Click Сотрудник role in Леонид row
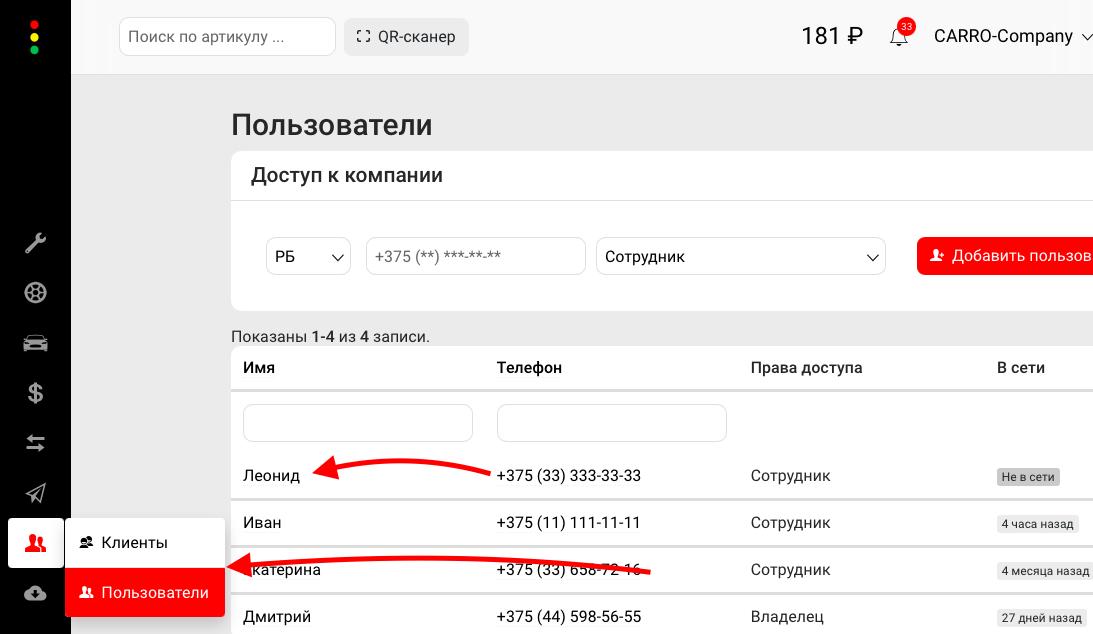This screenshot has height=634, width=1093. [x=790, y=476]
